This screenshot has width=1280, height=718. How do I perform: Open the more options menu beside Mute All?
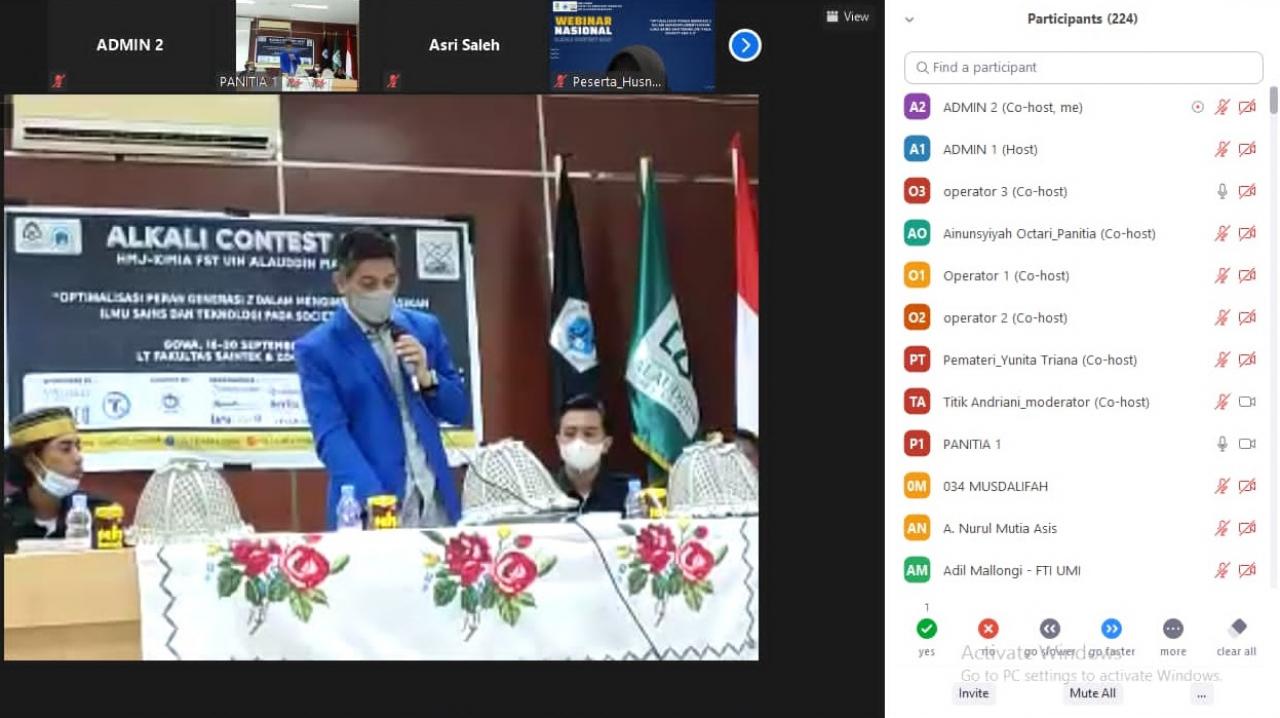[x=1201, y=694]
